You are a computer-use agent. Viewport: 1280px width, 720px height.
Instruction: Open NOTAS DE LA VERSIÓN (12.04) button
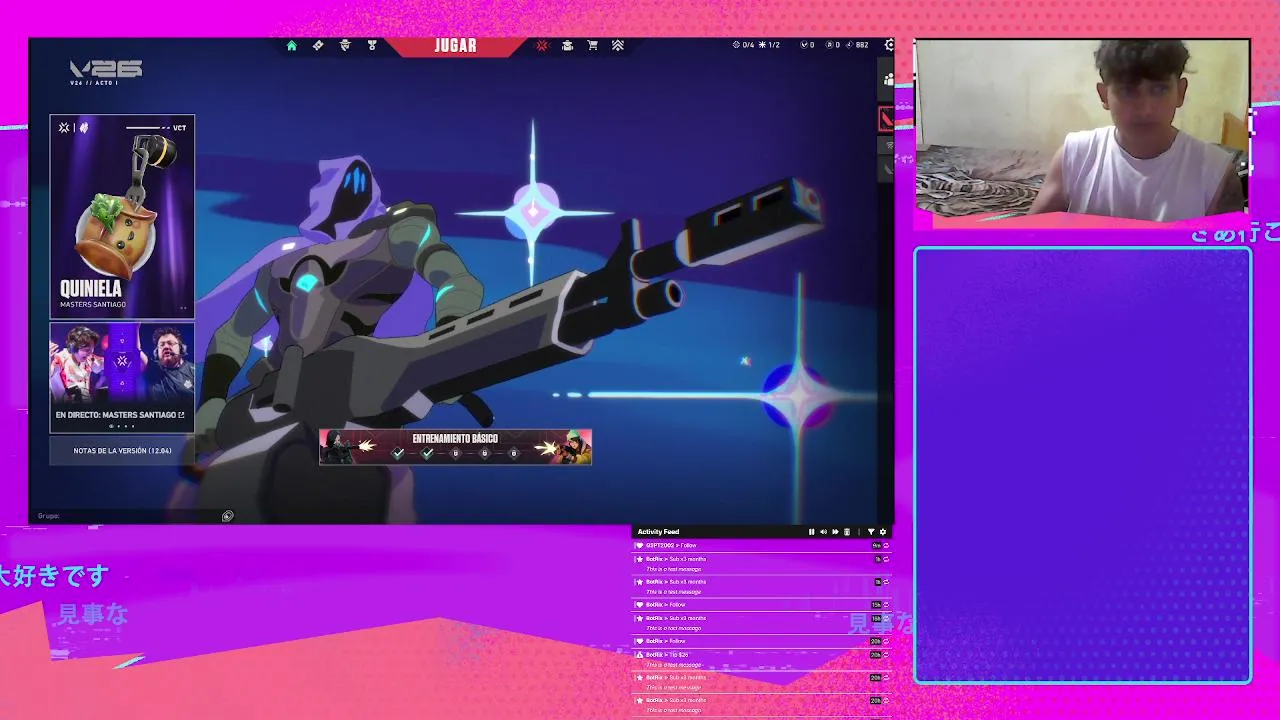tap(122, 451)
